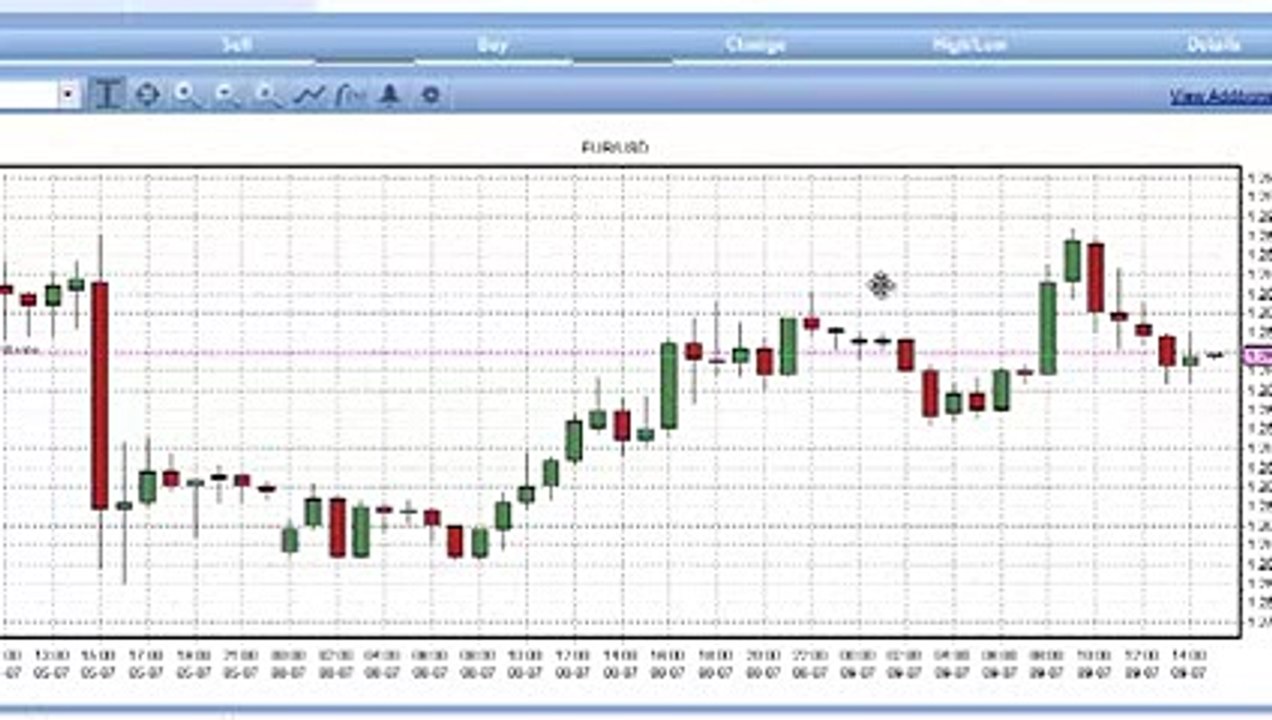
Task: Activate the crosshair tool
Action: point(147,95)
